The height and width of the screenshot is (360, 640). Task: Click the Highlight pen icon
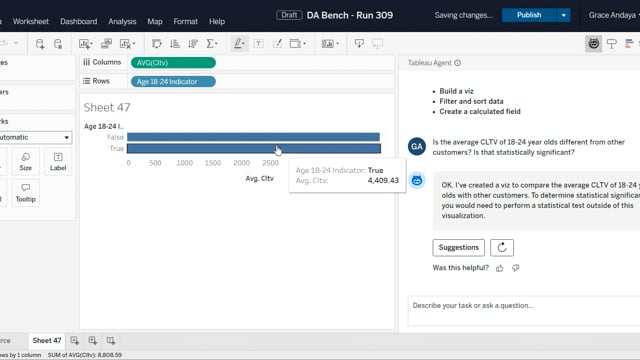coord(239,44)
